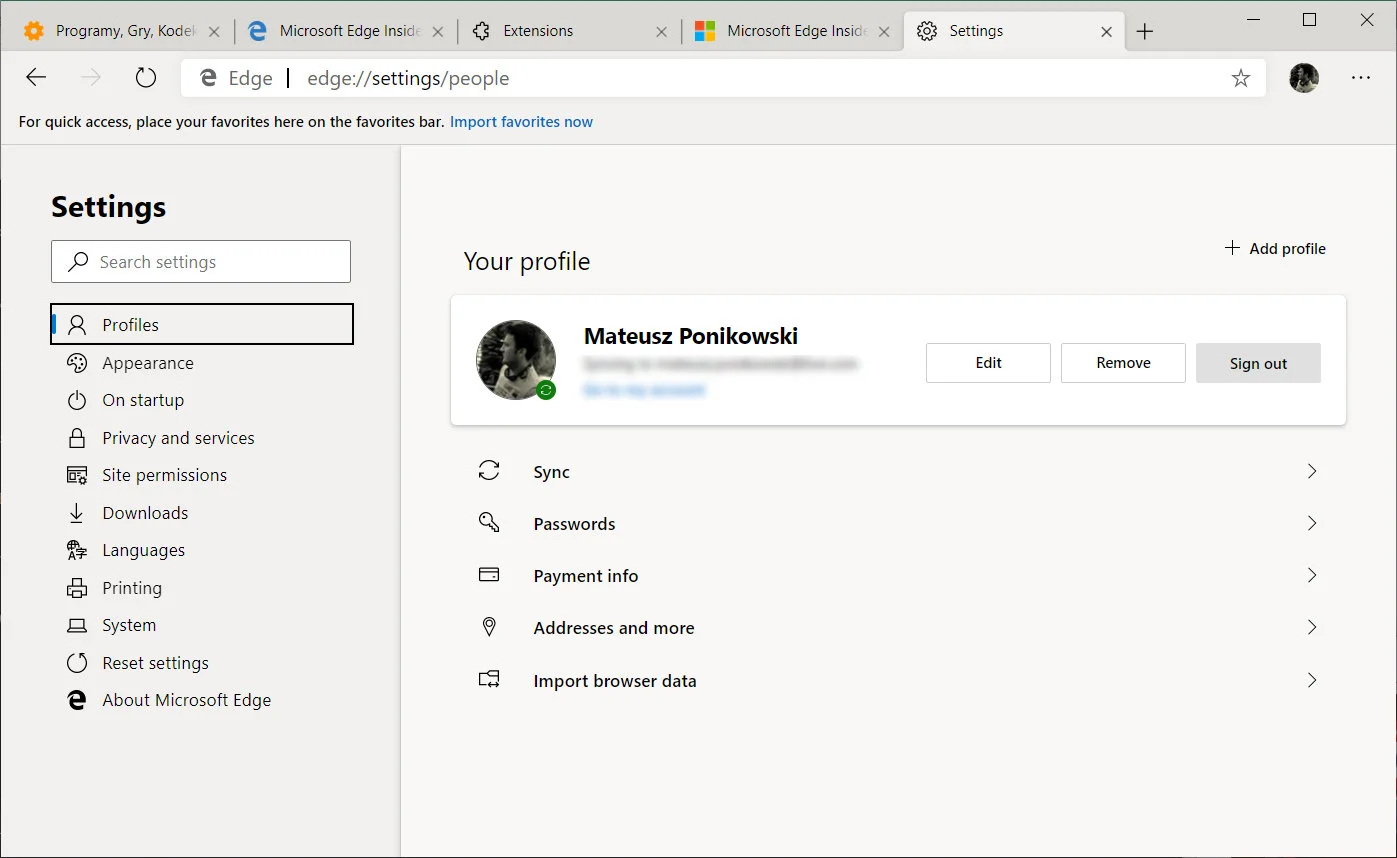This screenshot has width=1397, height=858.
Task: Close the Extensions tab
Action: pyautogui.click(x=661, y=31)
